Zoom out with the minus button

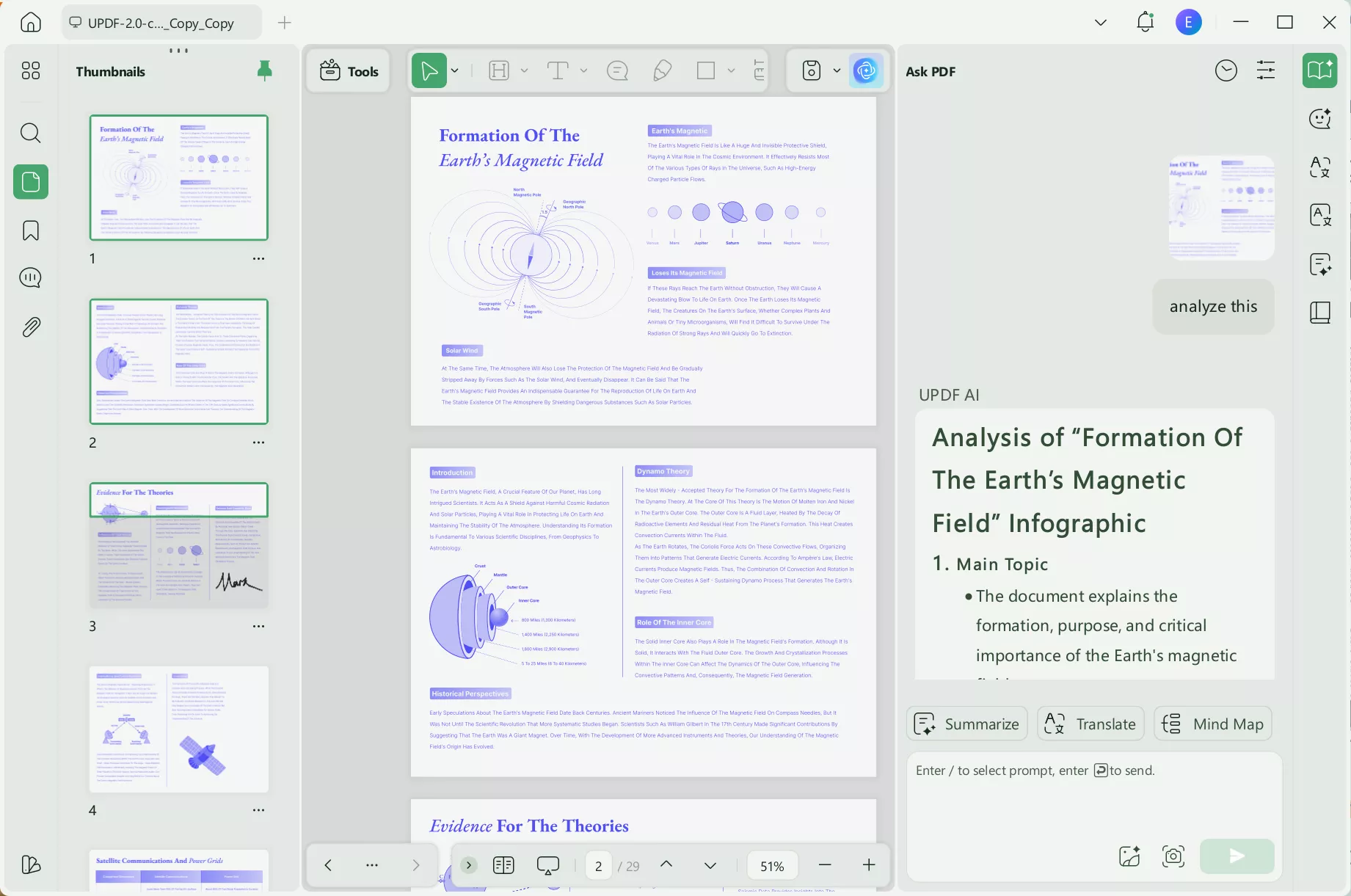coord(825,865)
